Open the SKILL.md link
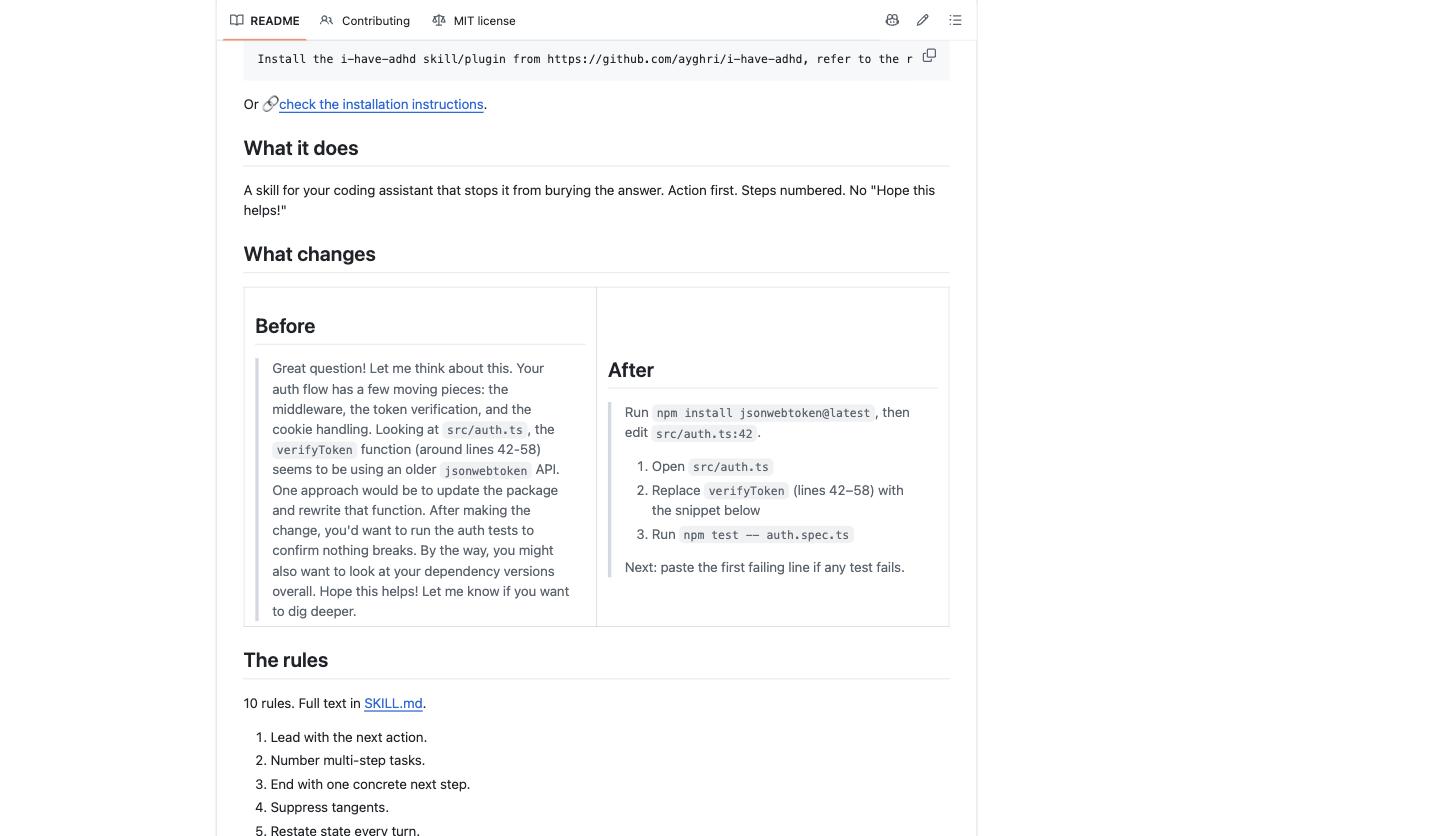Image resolution: width=1456 pixels, height=836 pixels. pyautogui.click(x=393, y=703)
